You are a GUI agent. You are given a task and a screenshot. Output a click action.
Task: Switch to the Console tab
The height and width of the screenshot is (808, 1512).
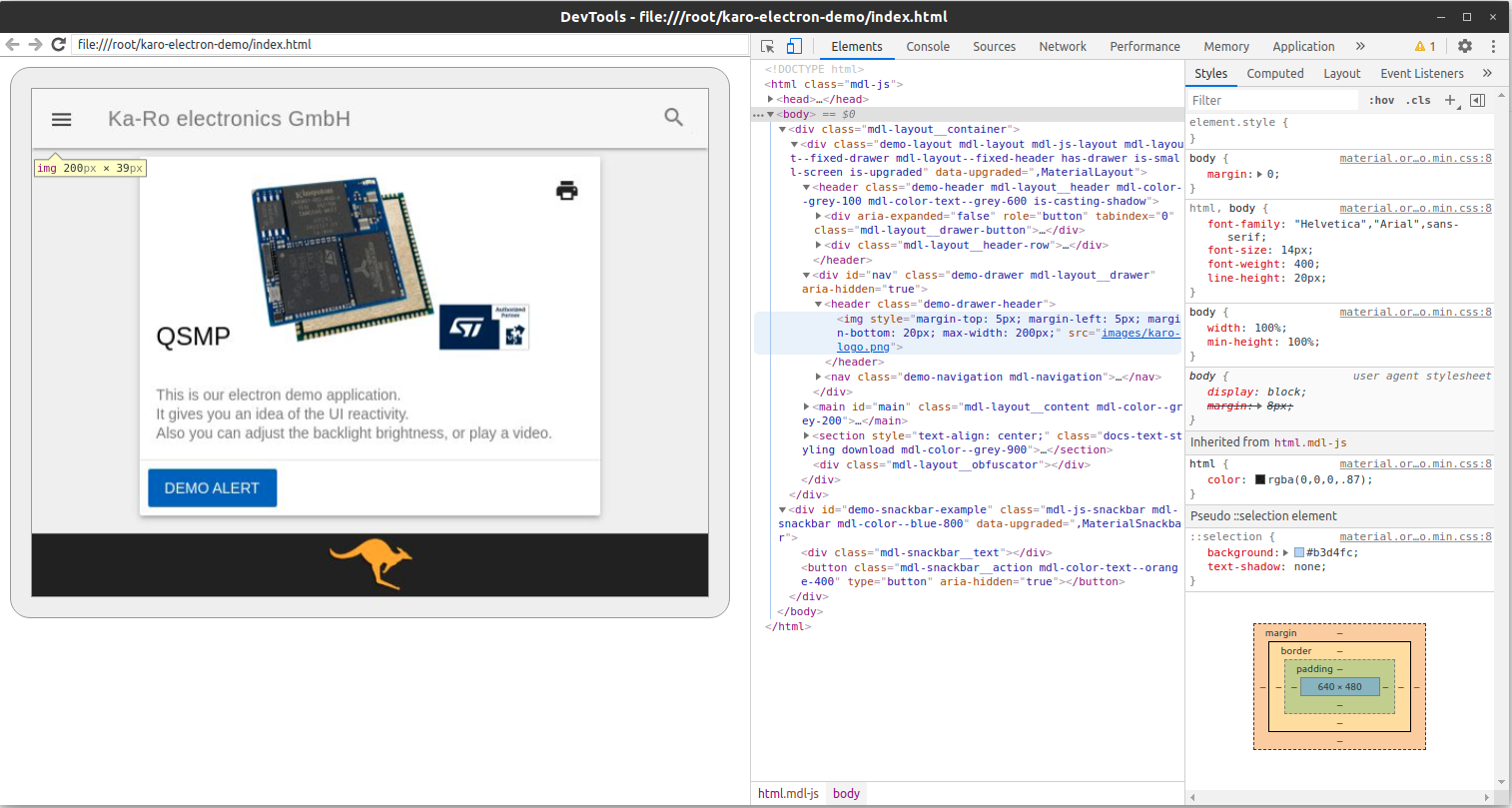click(x=928, y=46)
